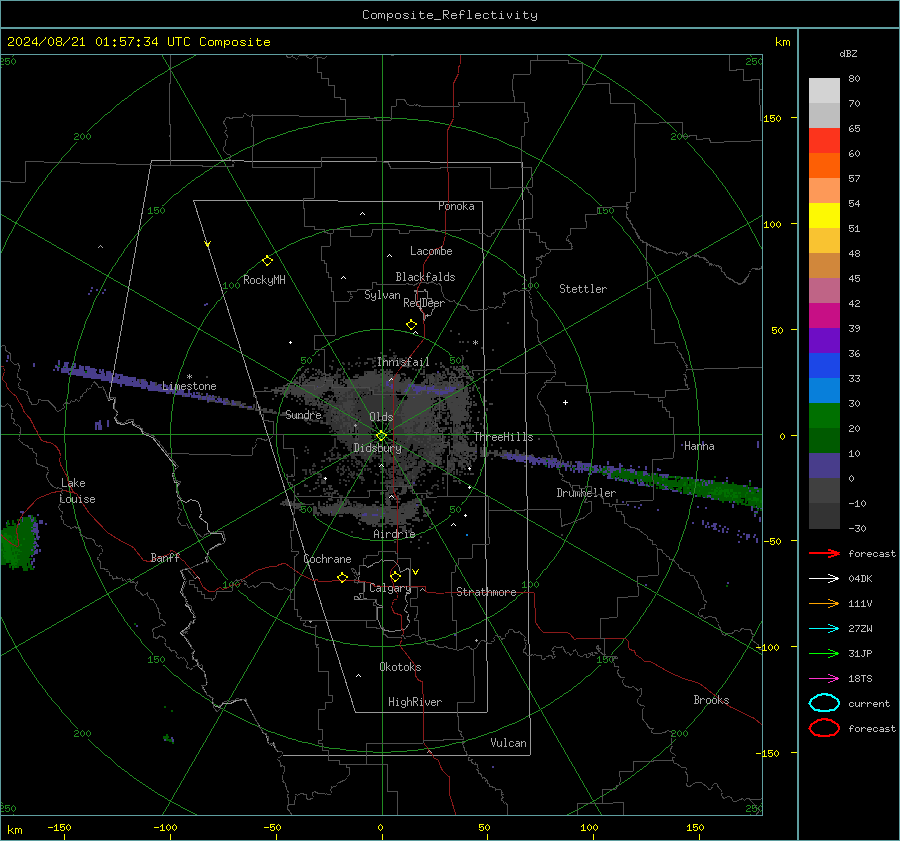This screenshot has width=900, height=841.
Task: Click the Drumheller label on the map
Action: tap(586, 493)
